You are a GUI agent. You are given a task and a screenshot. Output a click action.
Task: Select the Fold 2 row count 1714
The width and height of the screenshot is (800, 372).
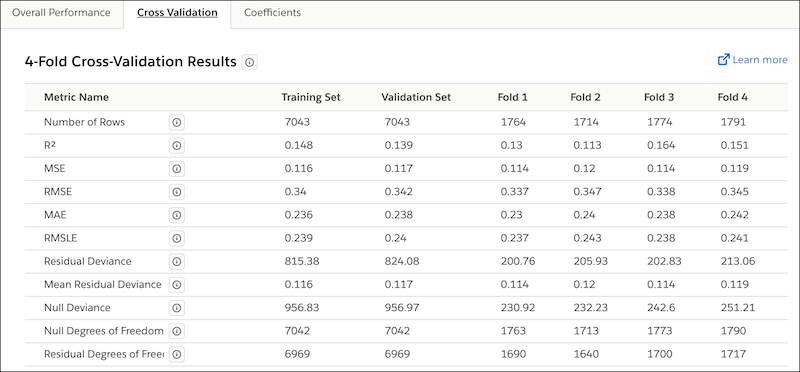(x=586, y=122)
